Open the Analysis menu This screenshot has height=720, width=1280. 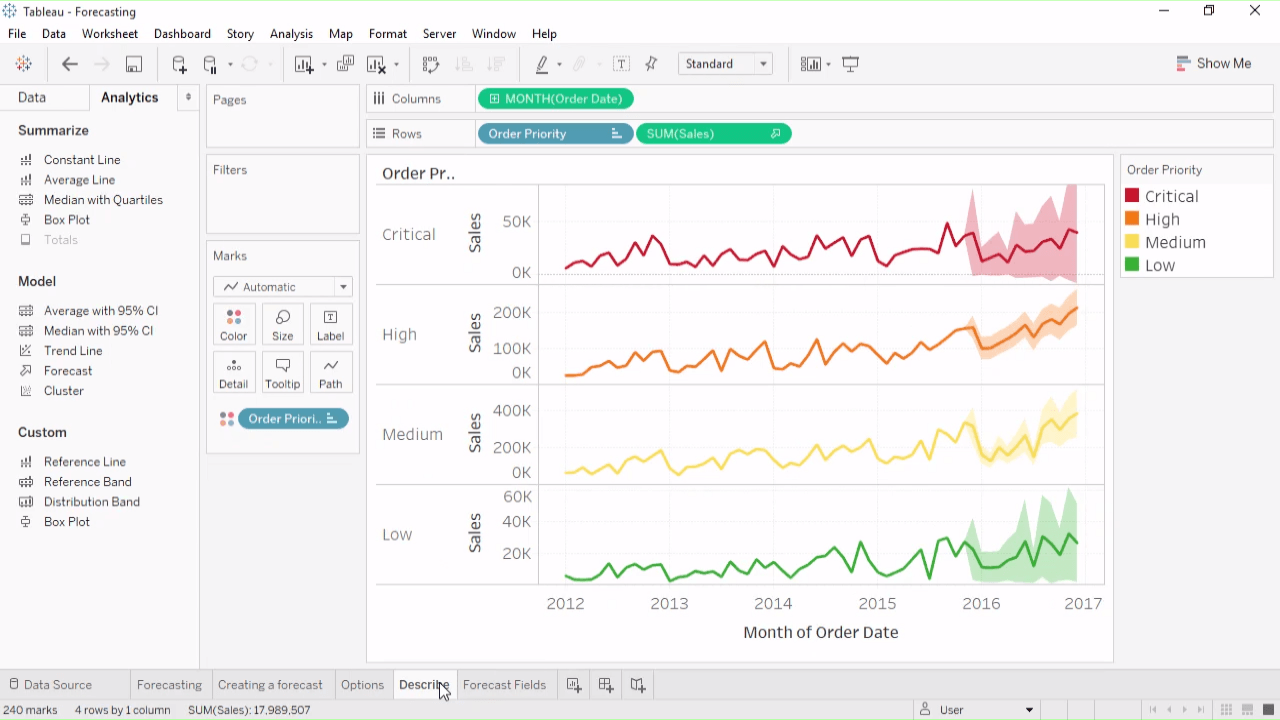pos(291,34)
